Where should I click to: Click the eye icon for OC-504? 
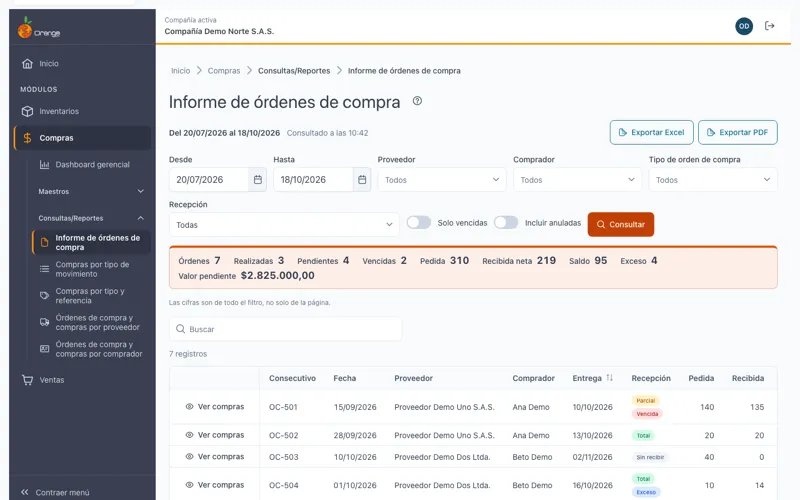189,485
